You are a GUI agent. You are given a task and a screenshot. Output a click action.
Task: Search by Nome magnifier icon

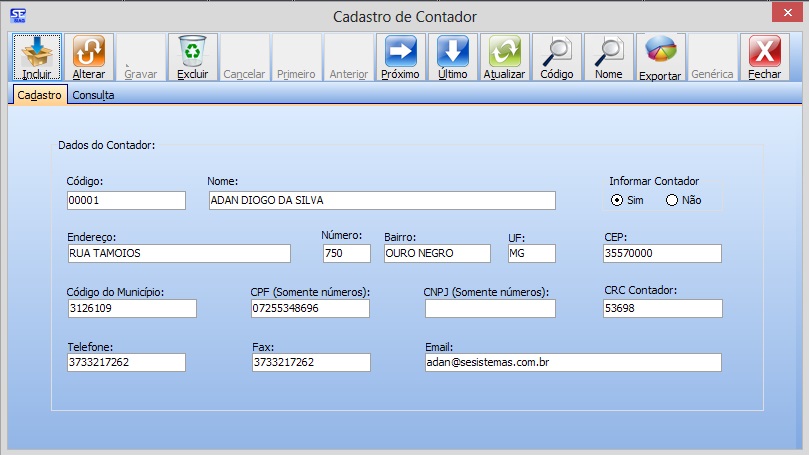pos(608,51)
